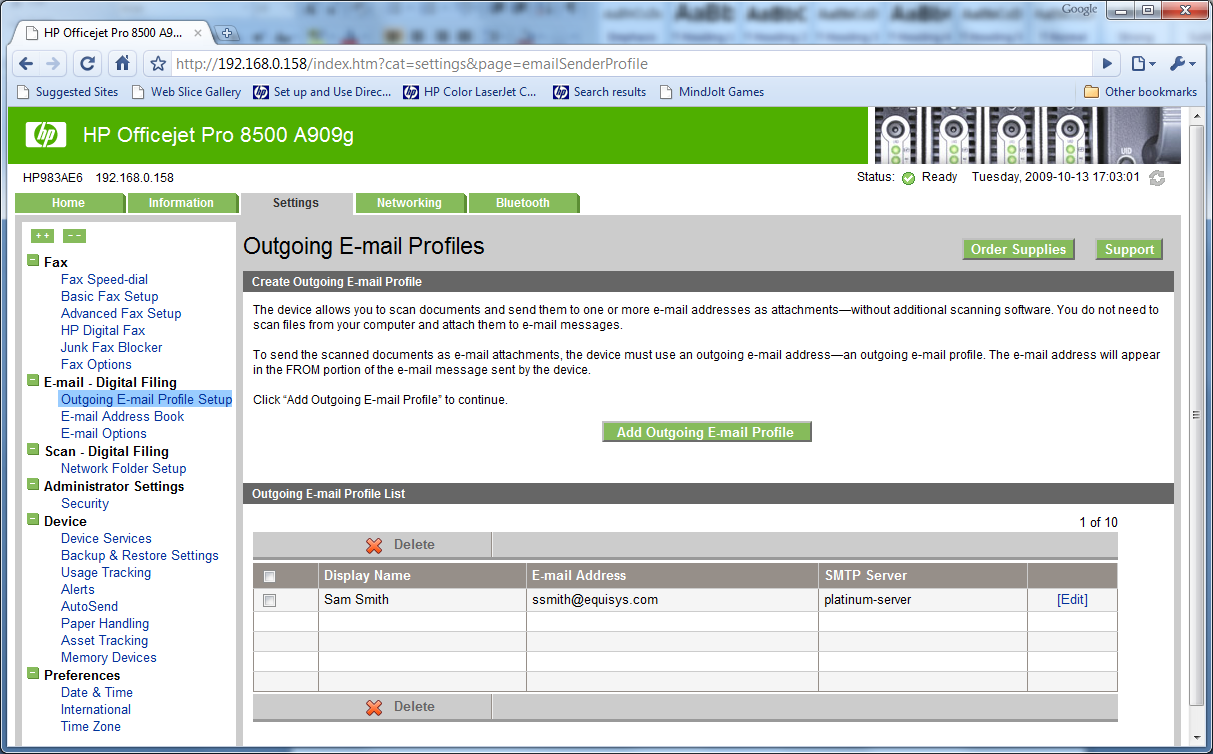This screenshot has width=1213, height=754.
Task: Open Asset Tracking
Action: click(104, 640)
